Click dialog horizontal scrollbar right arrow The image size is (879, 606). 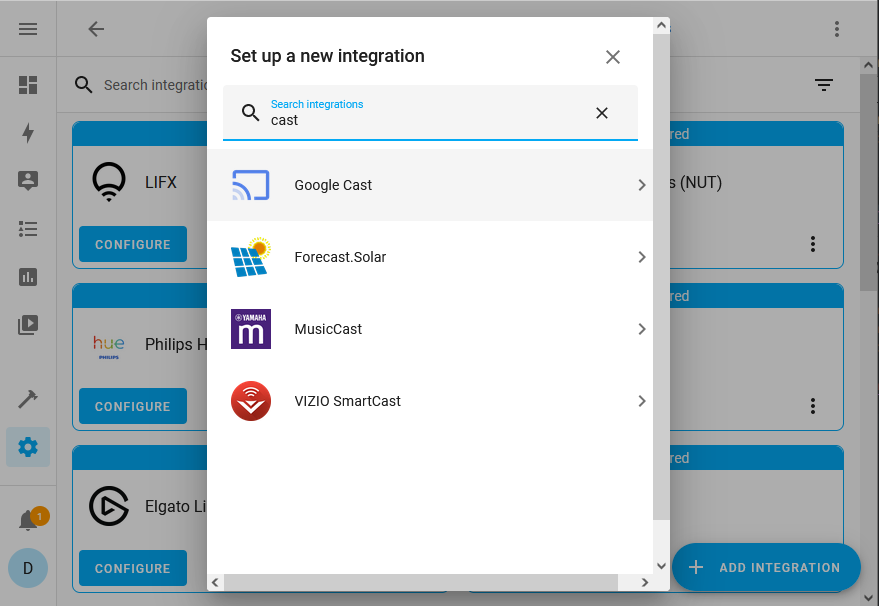[645, 582]
